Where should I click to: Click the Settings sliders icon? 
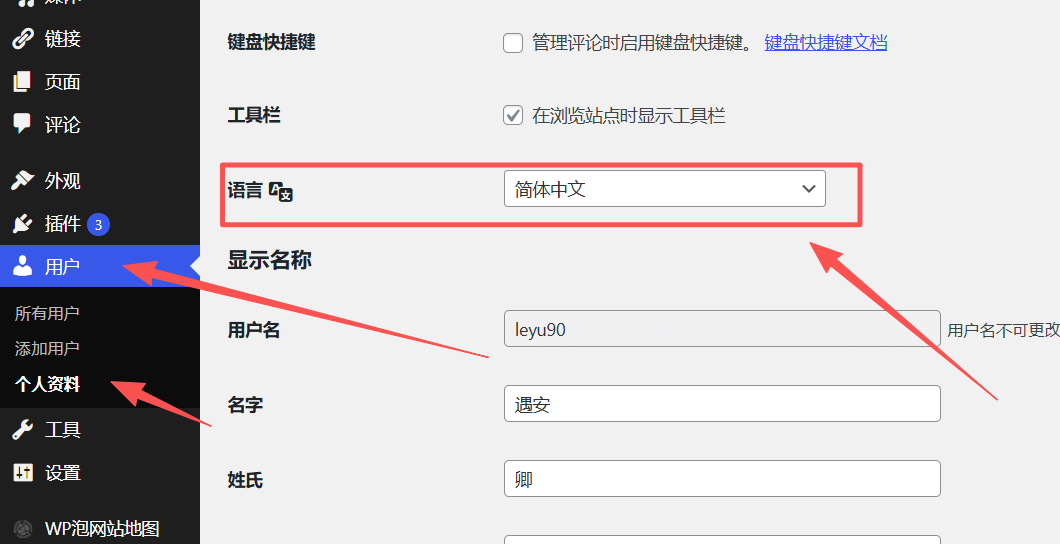point(22,472)
